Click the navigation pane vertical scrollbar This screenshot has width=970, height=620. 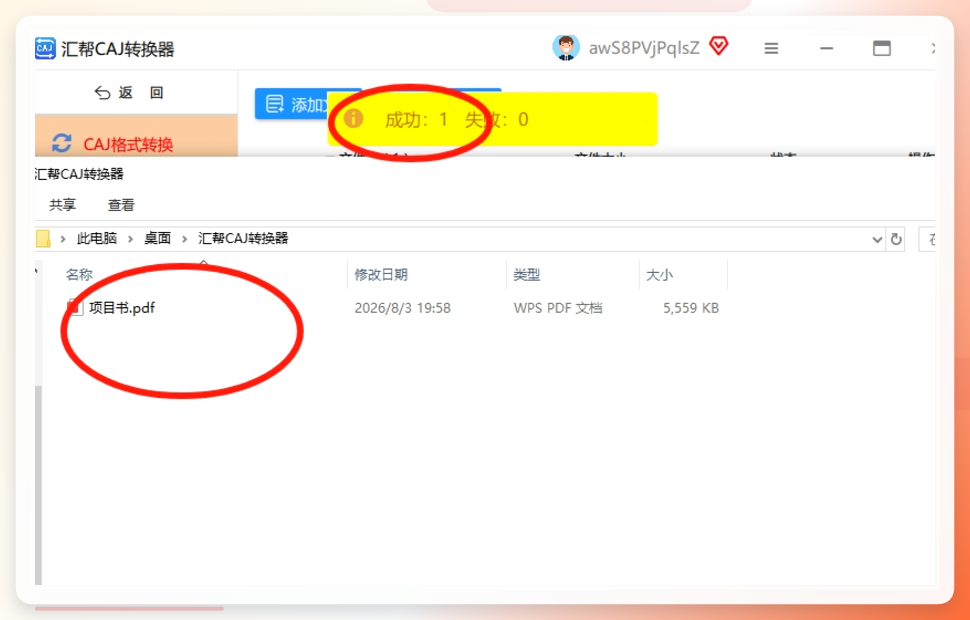point(38,486)
